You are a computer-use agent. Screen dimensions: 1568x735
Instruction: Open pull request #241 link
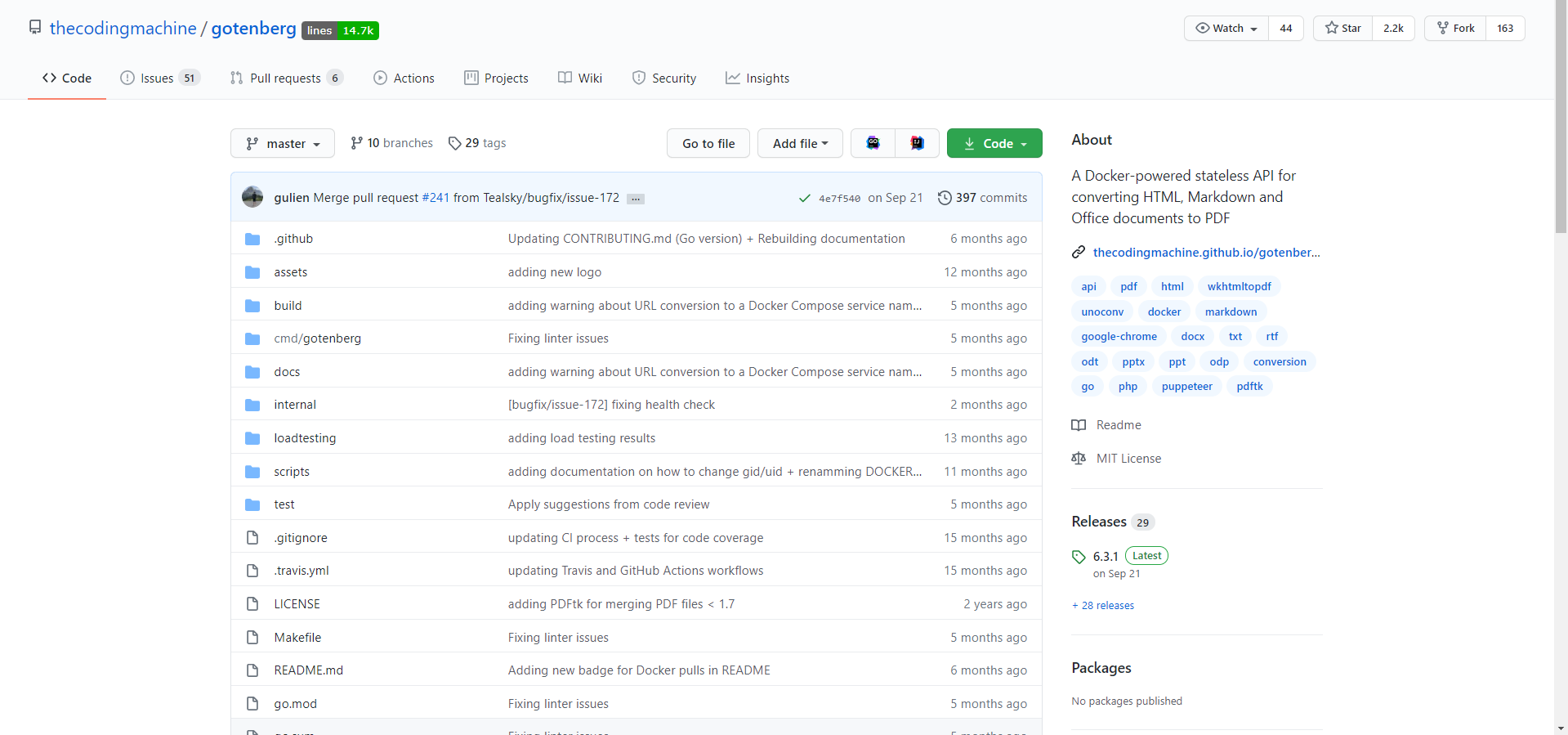(436, 198)
